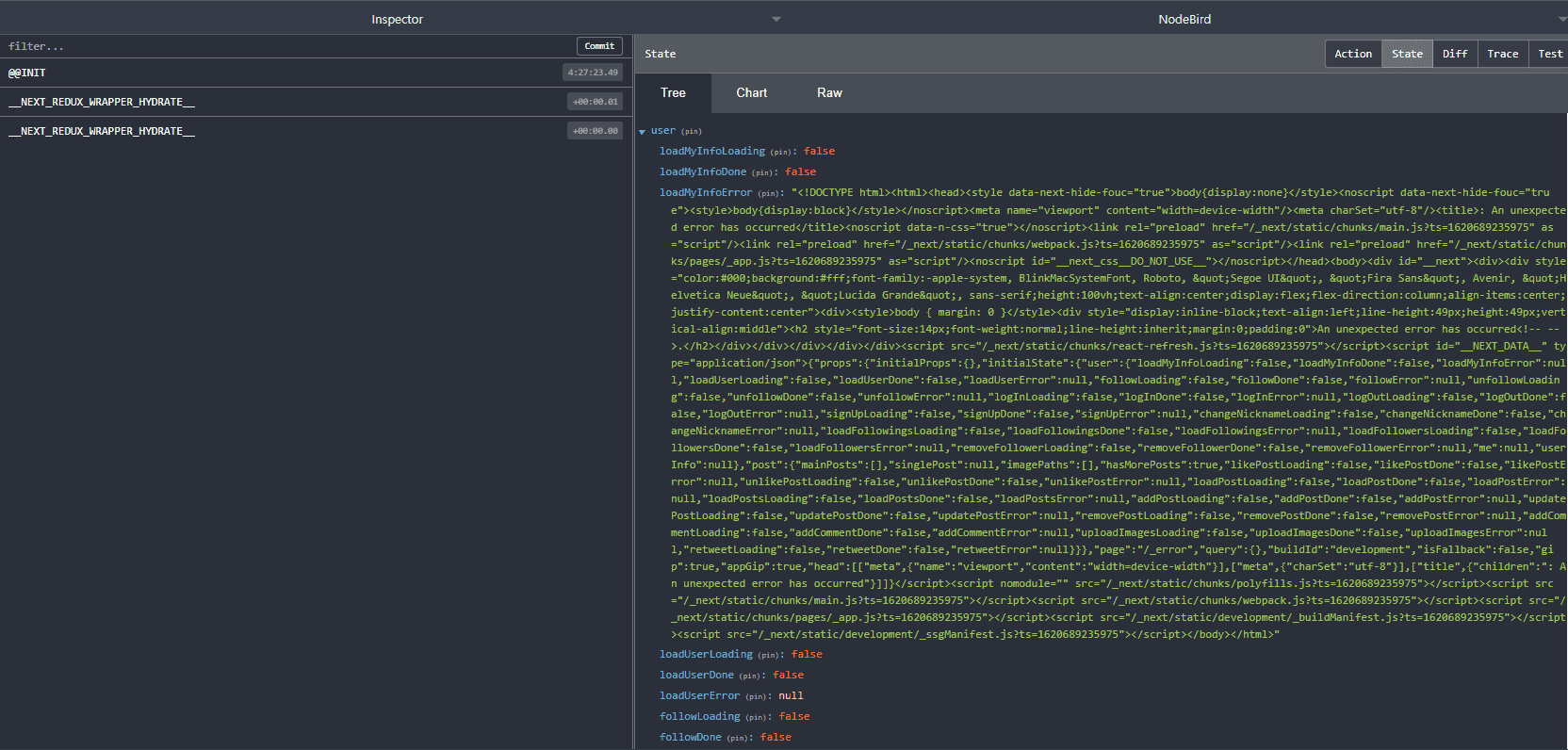Open the Inspector monitor dropdown arrow
Screen dimensions: 1568x750
coord(776,19)
